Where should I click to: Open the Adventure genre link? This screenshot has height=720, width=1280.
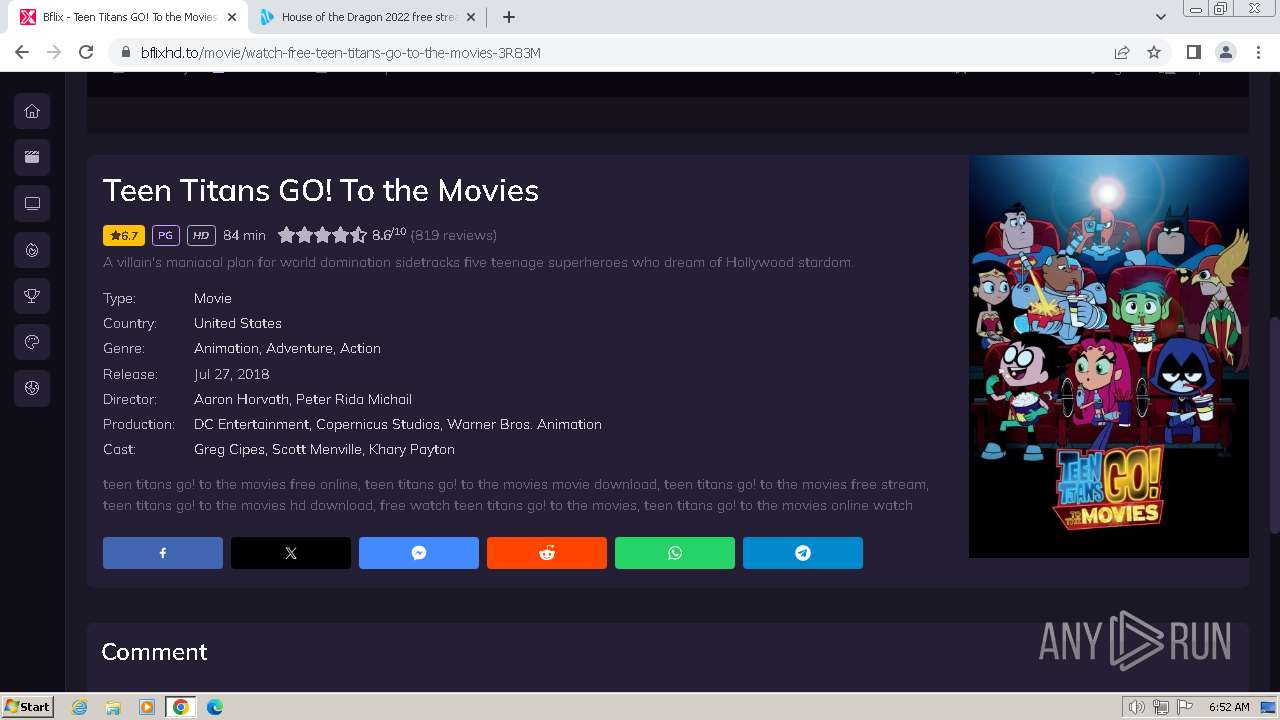coord(299,348)
